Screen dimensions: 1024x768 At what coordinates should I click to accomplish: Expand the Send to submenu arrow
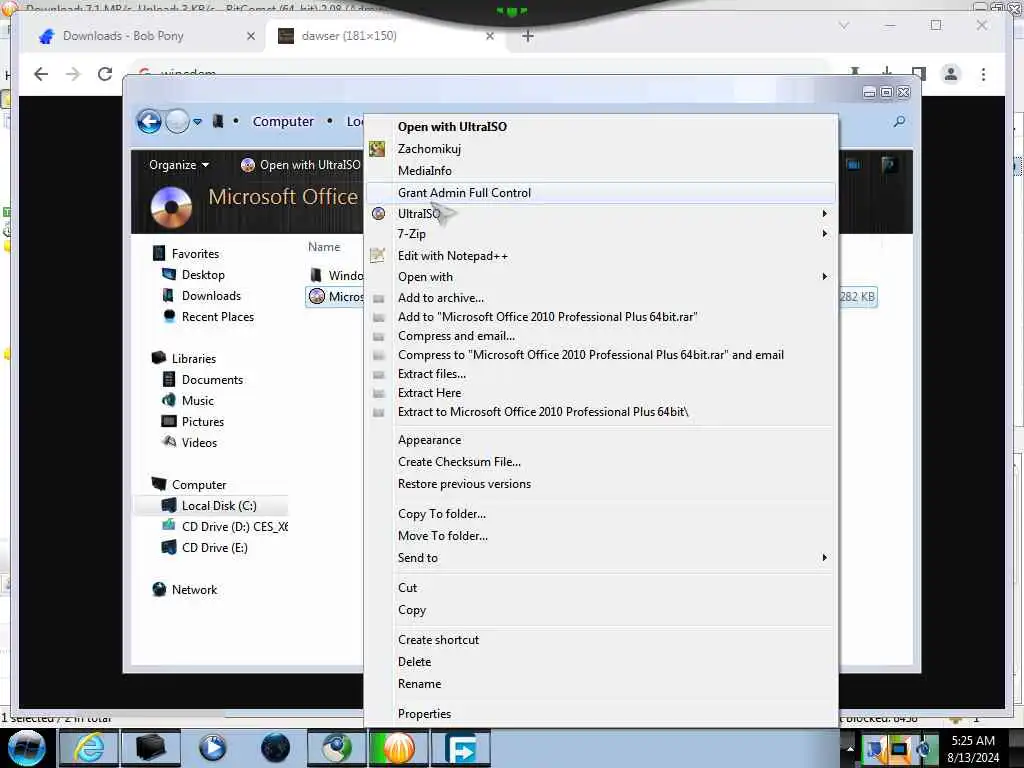pos(824,558)
